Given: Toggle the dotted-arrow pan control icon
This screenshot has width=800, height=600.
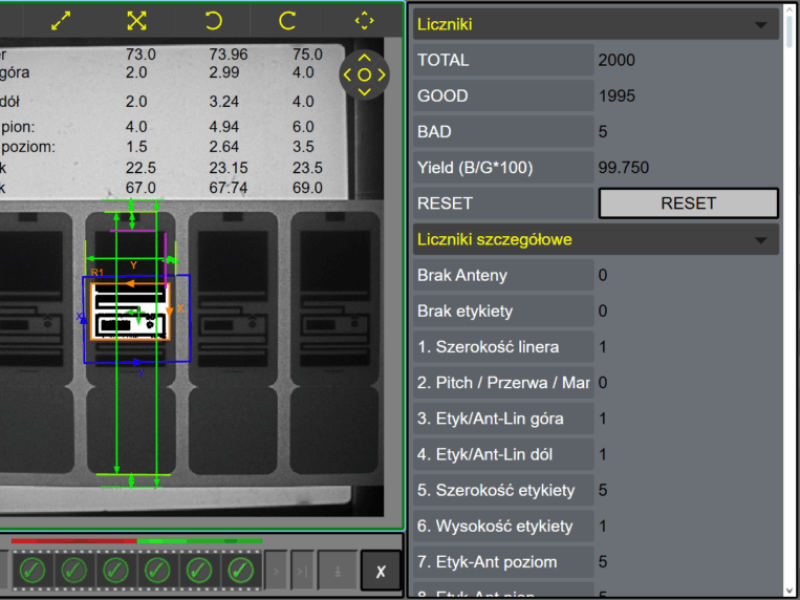Looking at the screenshot, I should pyautogui.click(x=364, y=20).
